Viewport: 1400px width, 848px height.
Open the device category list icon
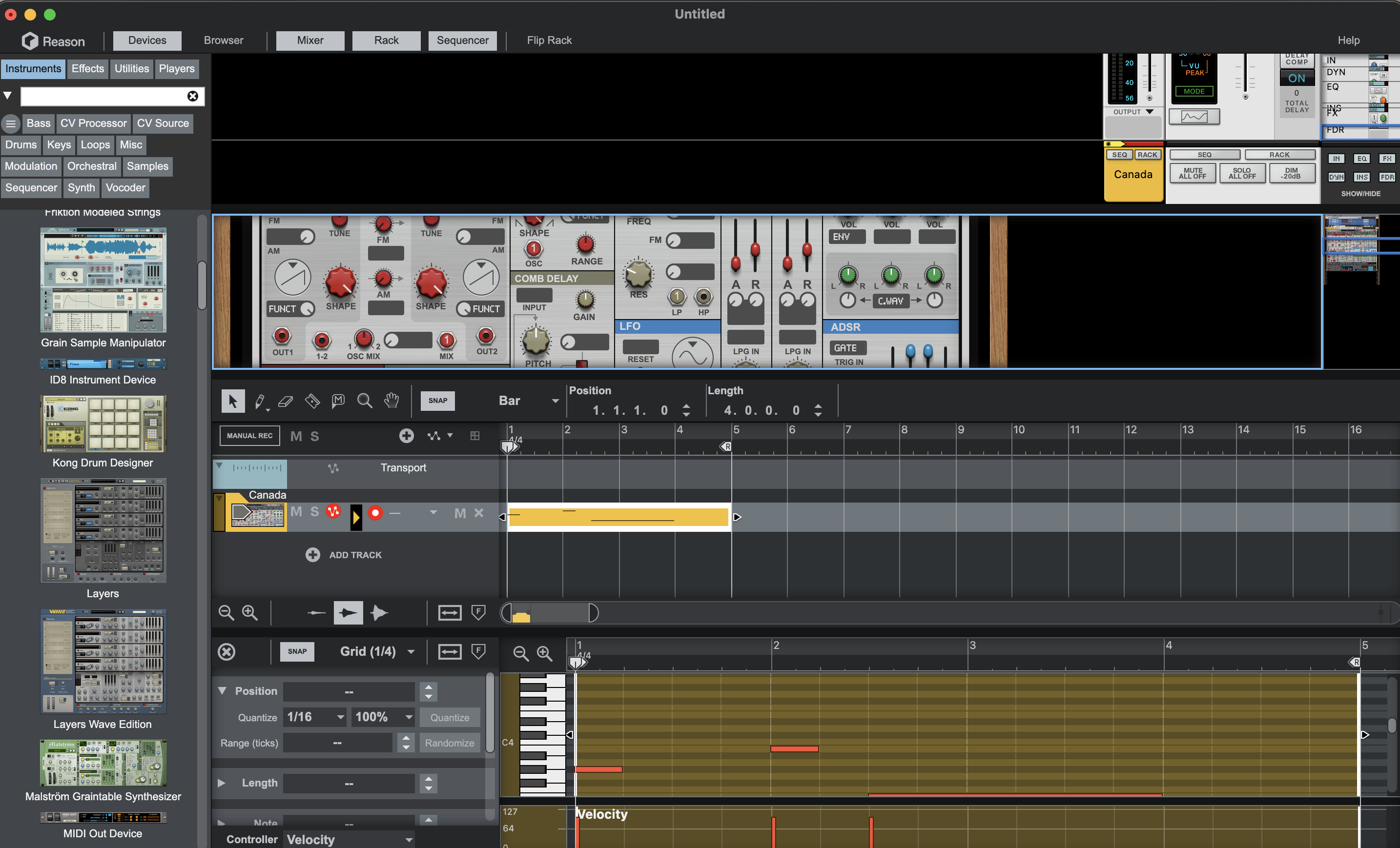[10, 123]
